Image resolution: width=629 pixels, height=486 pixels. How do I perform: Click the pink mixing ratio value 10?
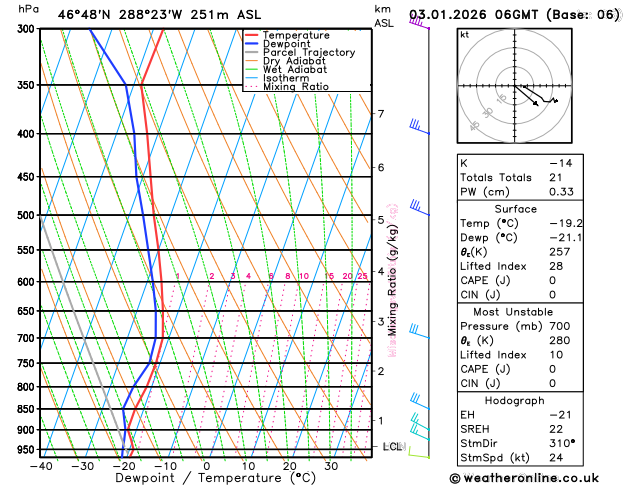(304, 276)
